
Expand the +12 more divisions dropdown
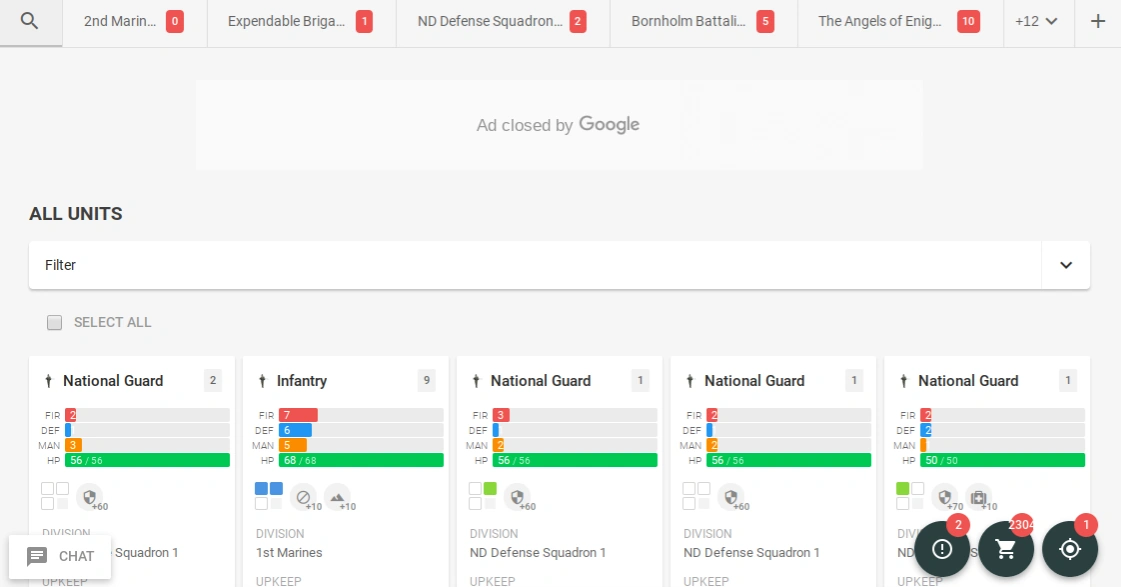click(1037, 22)
